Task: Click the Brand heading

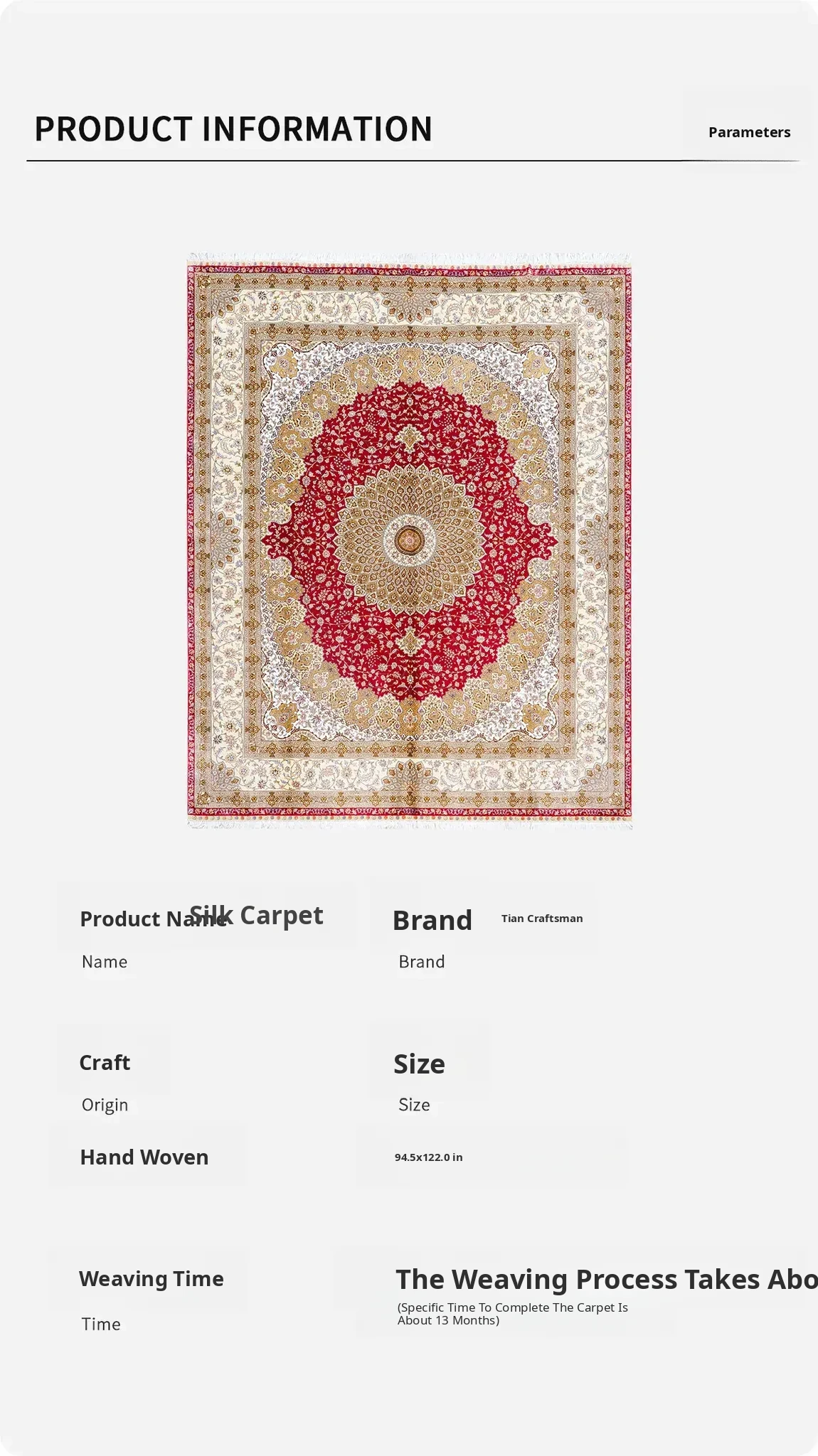Action: (432, 920)
